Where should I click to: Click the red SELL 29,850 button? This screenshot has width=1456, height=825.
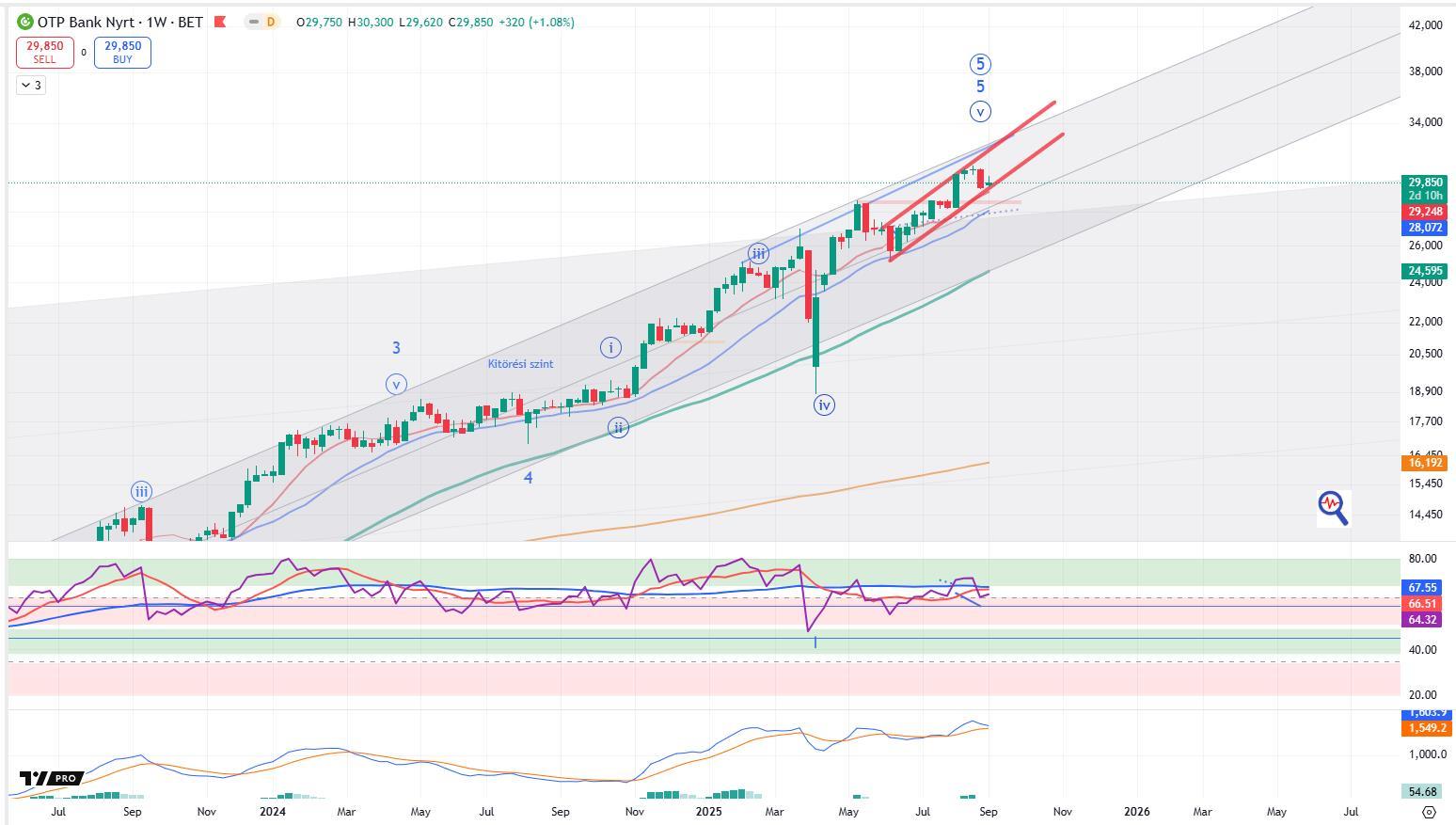45,52
